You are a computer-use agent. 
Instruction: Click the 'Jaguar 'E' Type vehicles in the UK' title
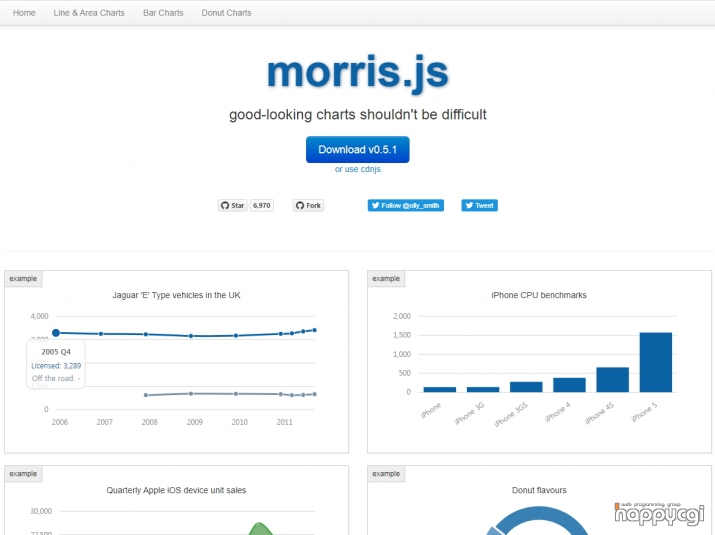(x=176, y=295)
